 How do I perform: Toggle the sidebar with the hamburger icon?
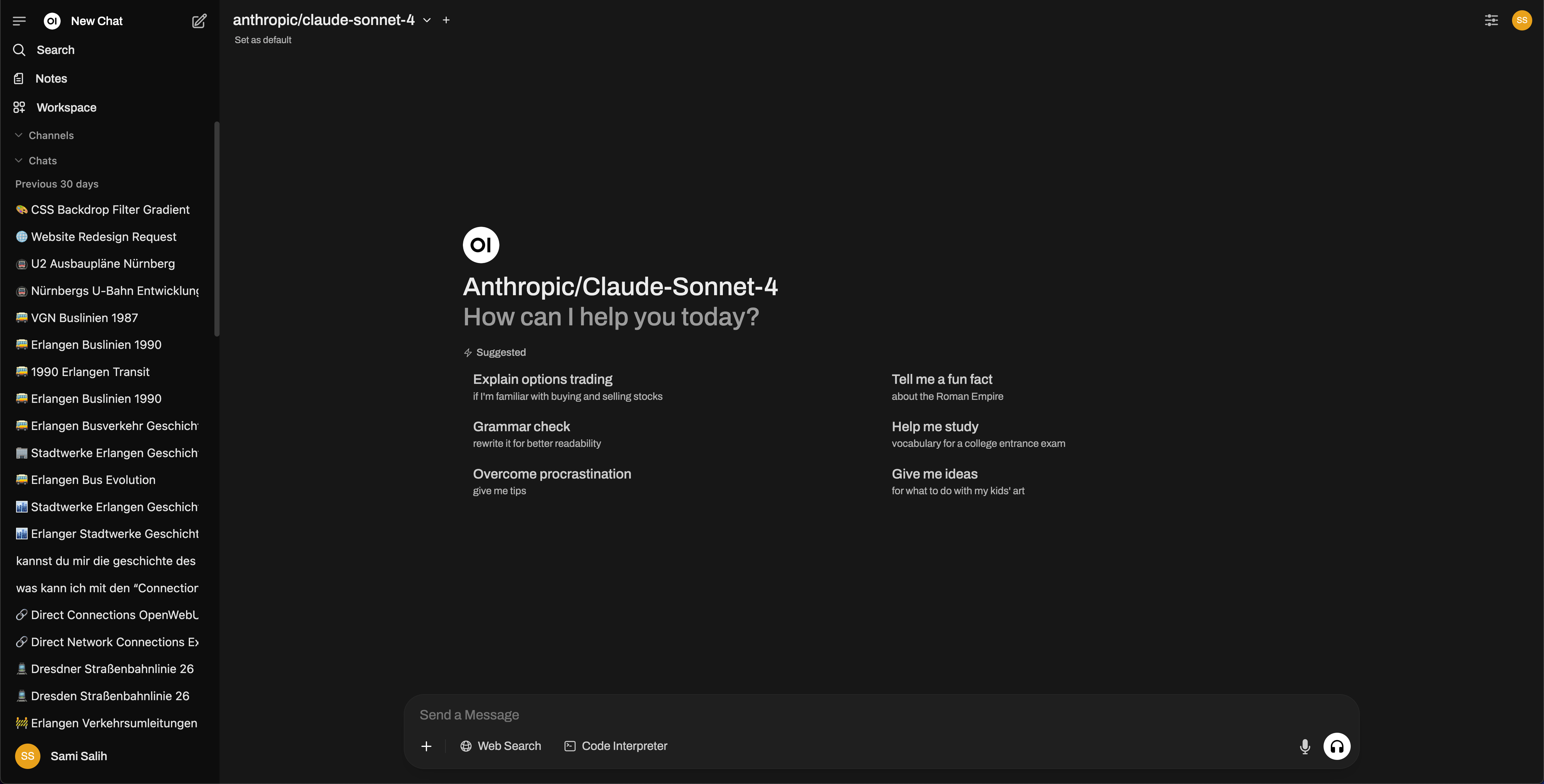19,21
